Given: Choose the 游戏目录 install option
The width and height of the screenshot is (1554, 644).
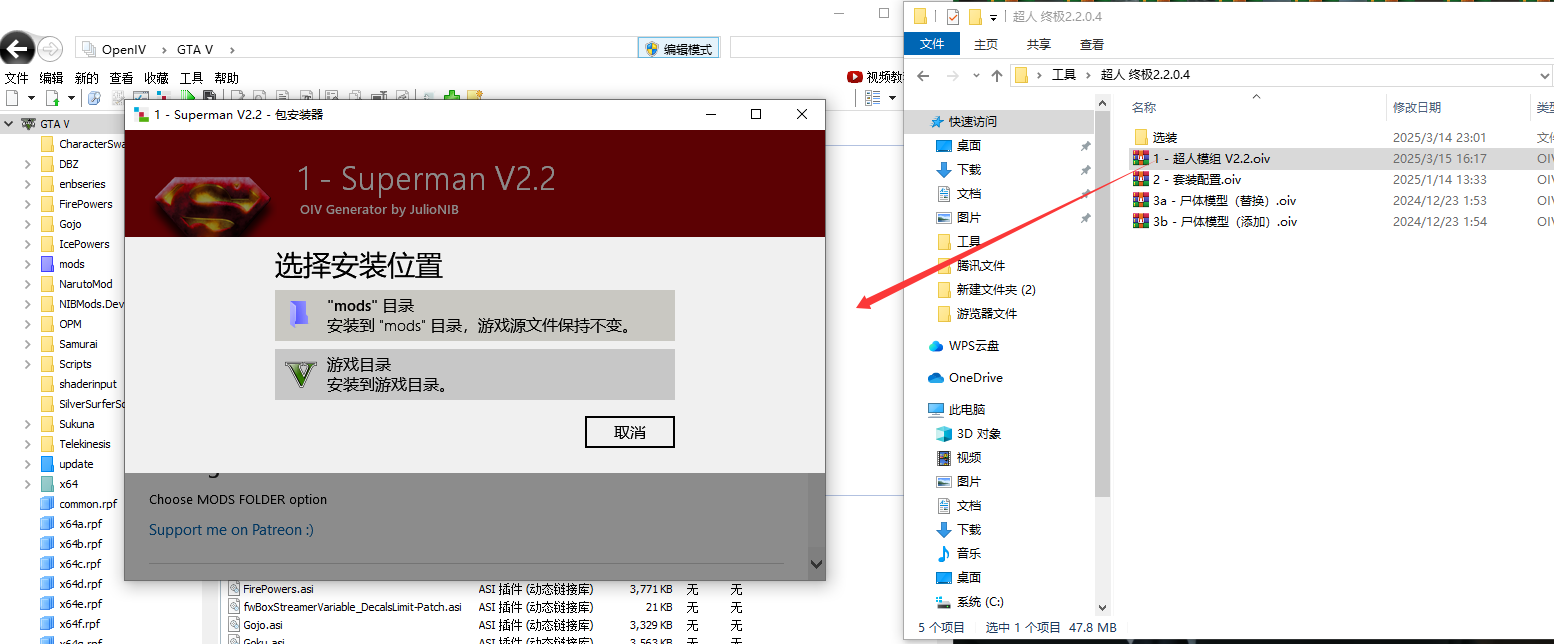Looking at the screenshot, I should [x=475, y=374].
